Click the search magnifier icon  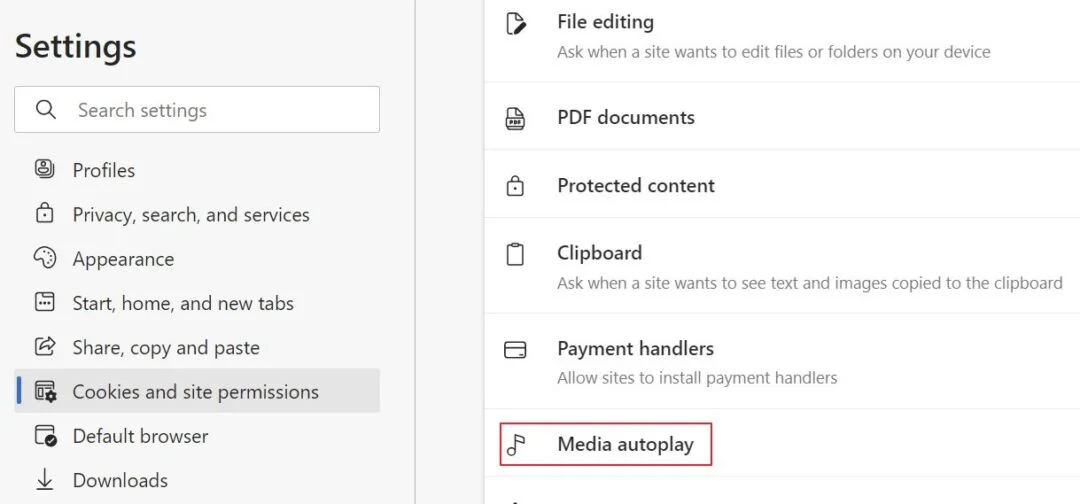tap(45, 109)
